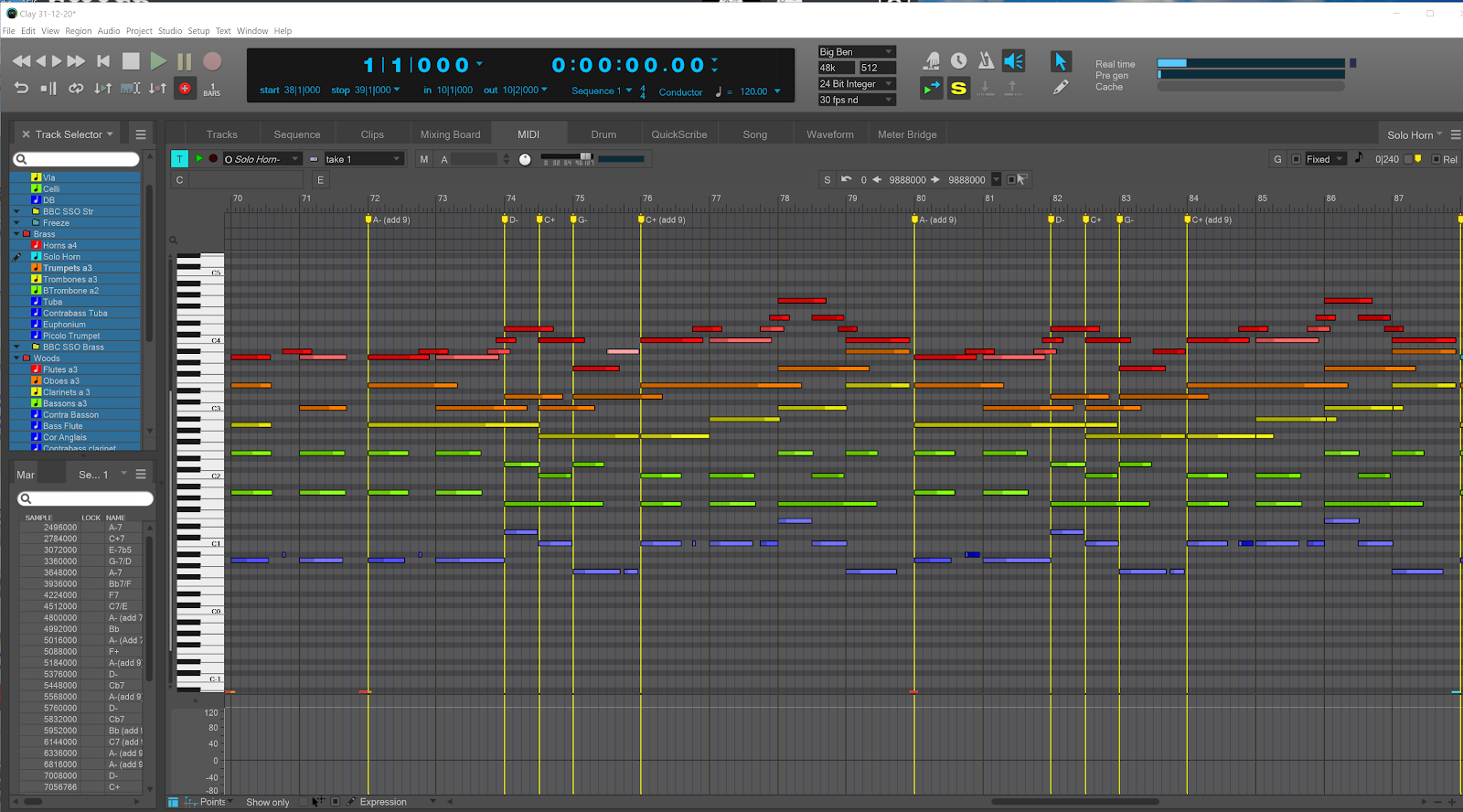Click the C button below track settings
The width and height of the screenshot is (1463, 812).
coord(180,180)
